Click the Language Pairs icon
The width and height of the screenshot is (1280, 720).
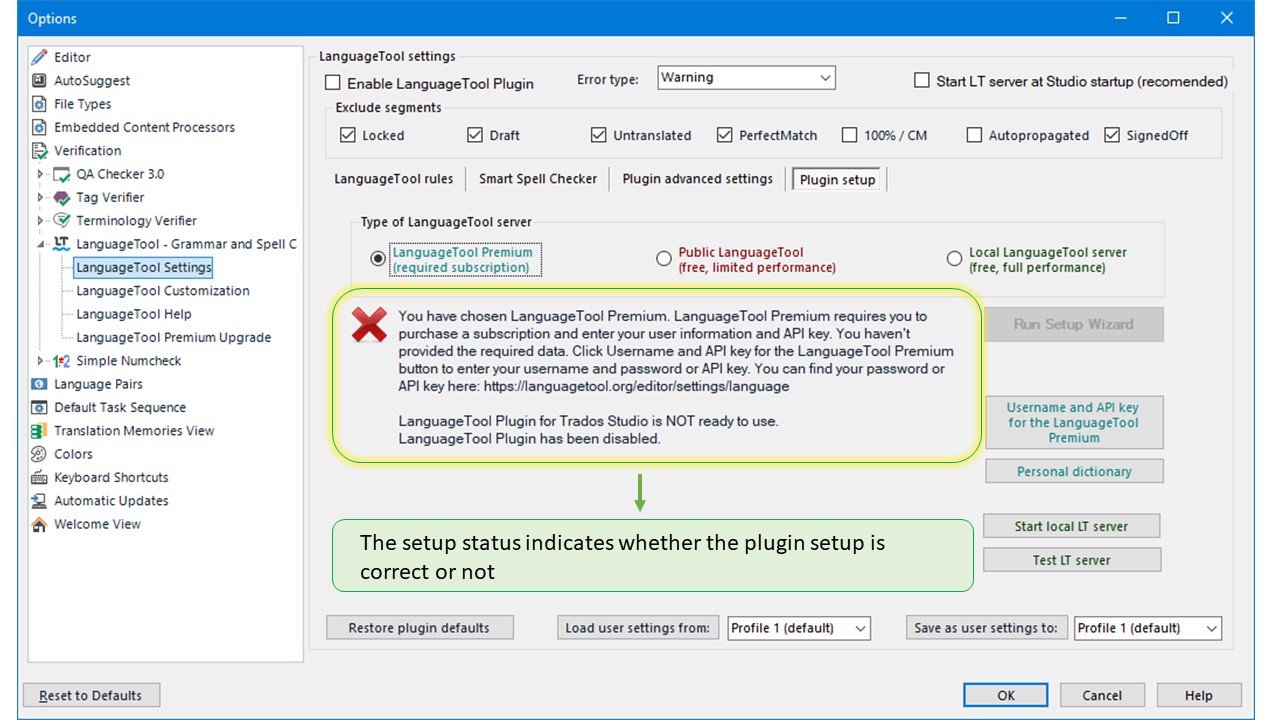(39, 384)
